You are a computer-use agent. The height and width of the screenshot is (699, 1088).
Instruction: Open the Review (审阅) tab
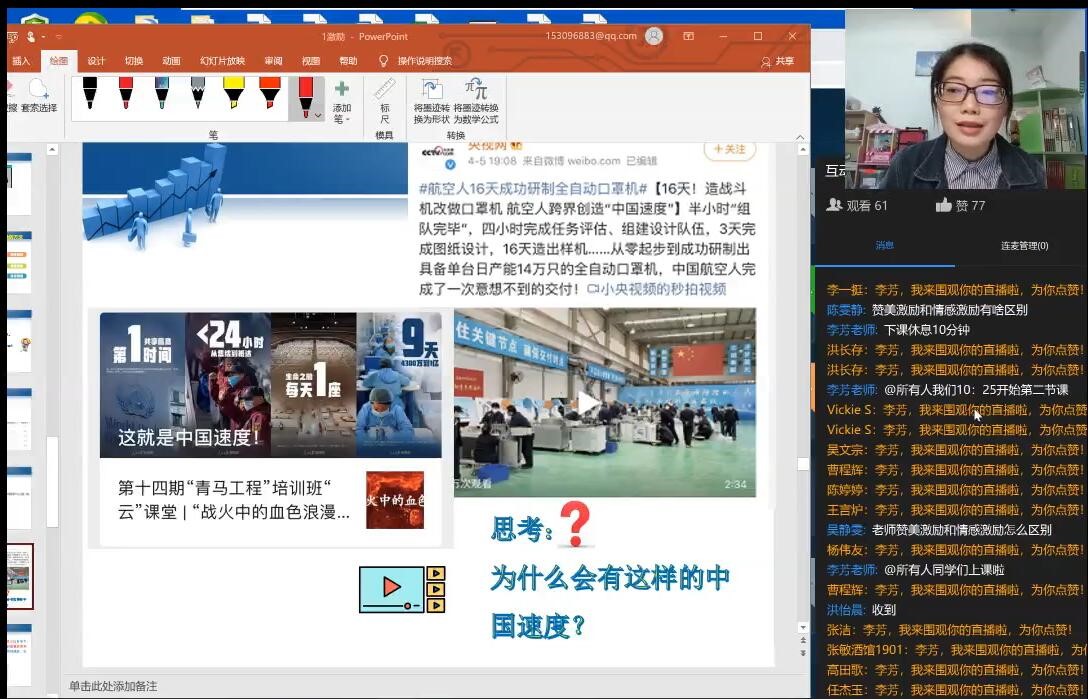click(x=273, y=61)
